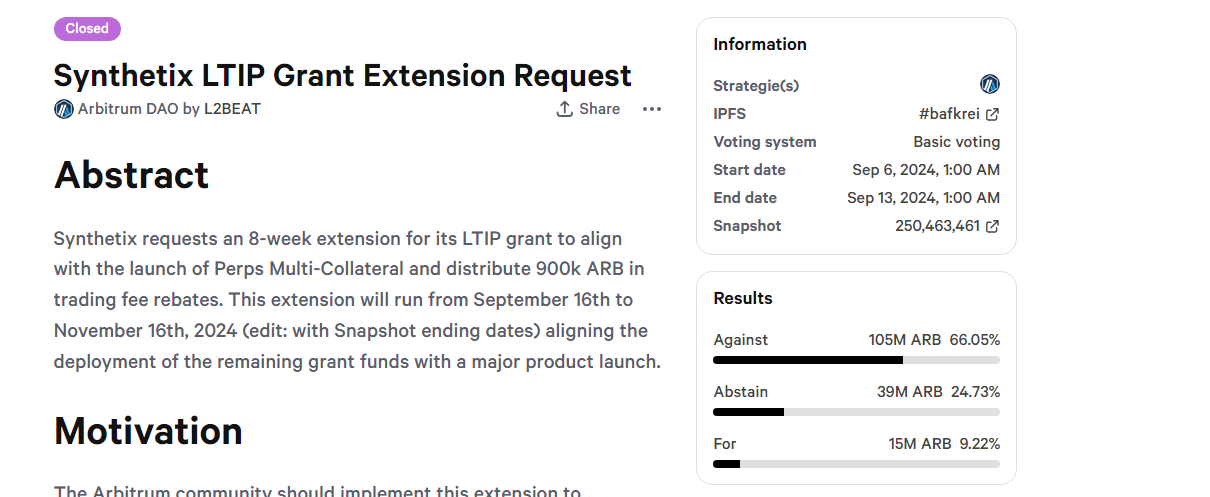Click the For vote progress bar
Image resolution: width=1210 pixels, height=497 pixels.
click(856, 464)
